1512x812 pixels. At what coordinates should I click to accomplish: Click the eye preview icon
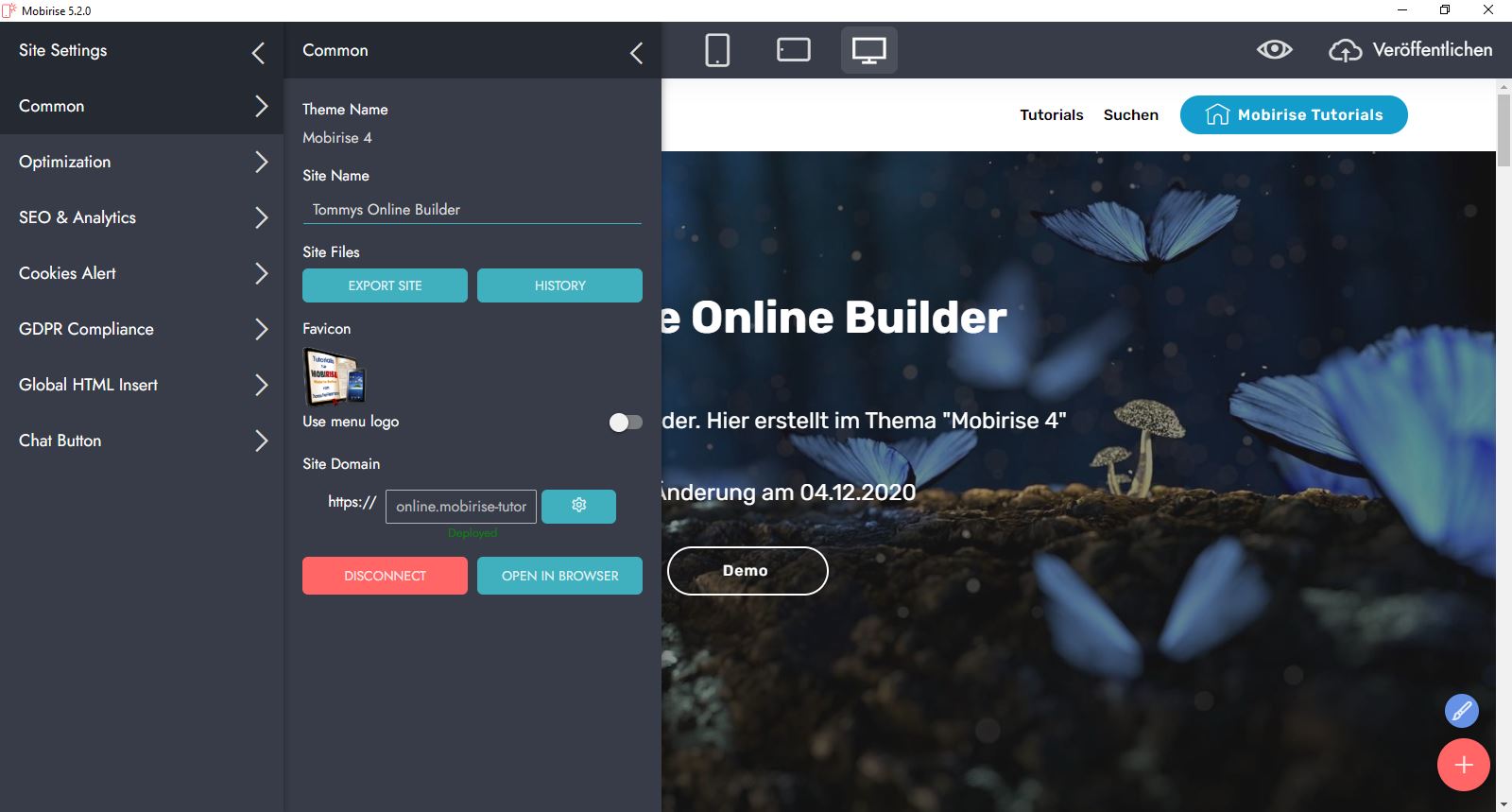tap(1274, 49)
